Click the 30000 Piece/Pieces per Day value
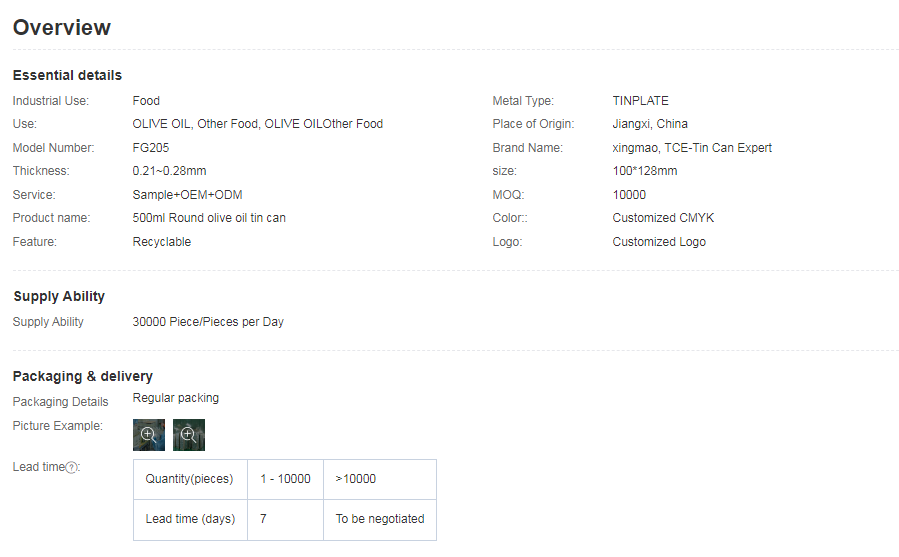Screen dimensions: 899x557 [x=208, y=322]
